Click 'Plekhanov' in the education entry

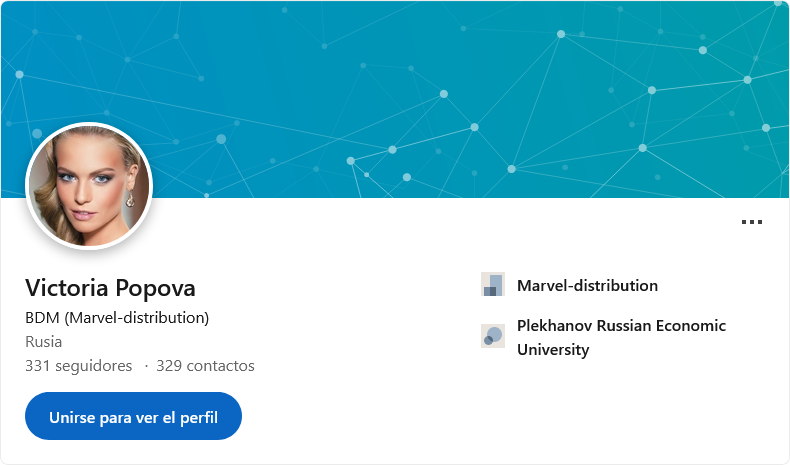pos(555,325)
